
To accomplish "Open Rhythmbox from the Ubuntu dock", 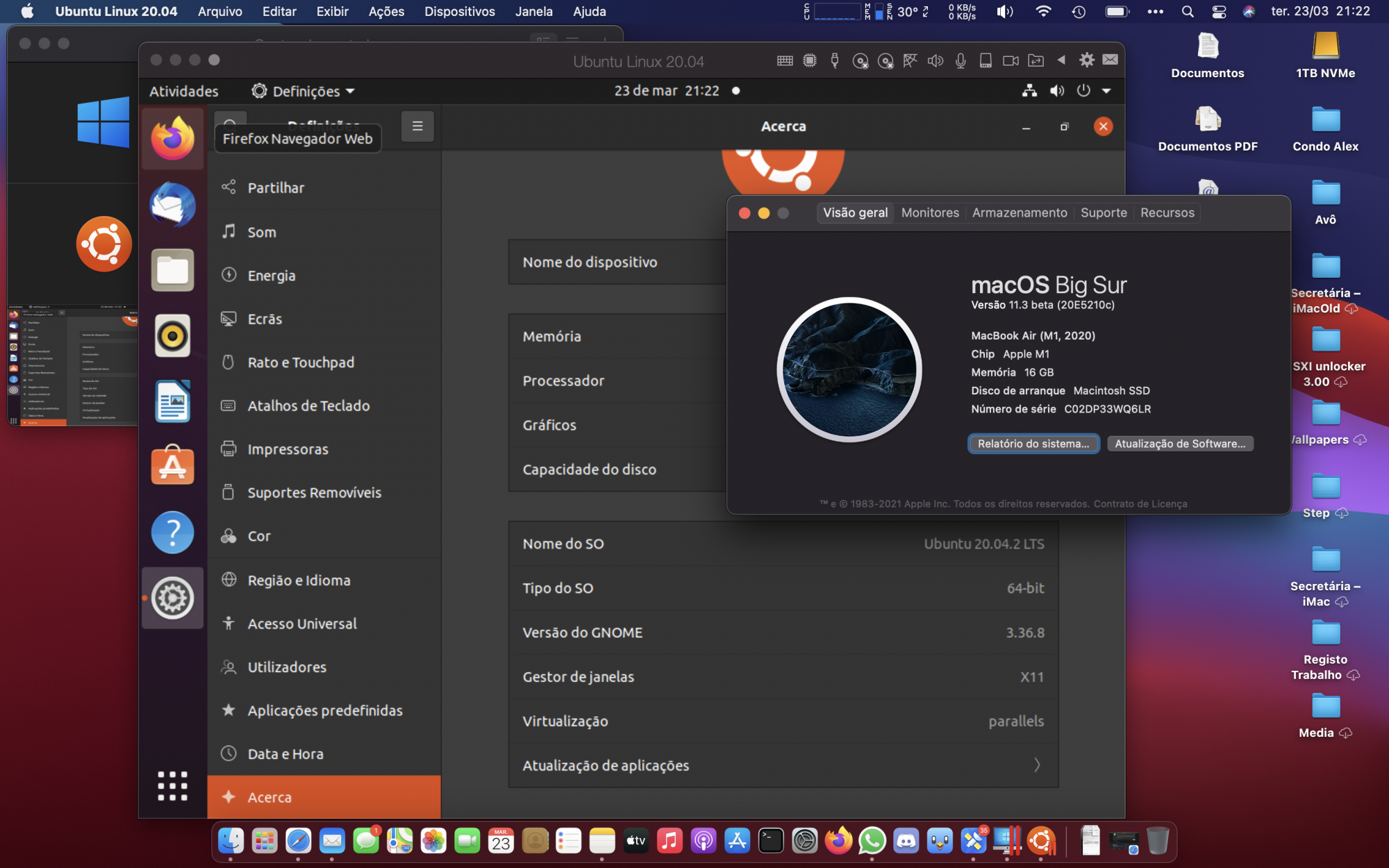I will 172,336.
